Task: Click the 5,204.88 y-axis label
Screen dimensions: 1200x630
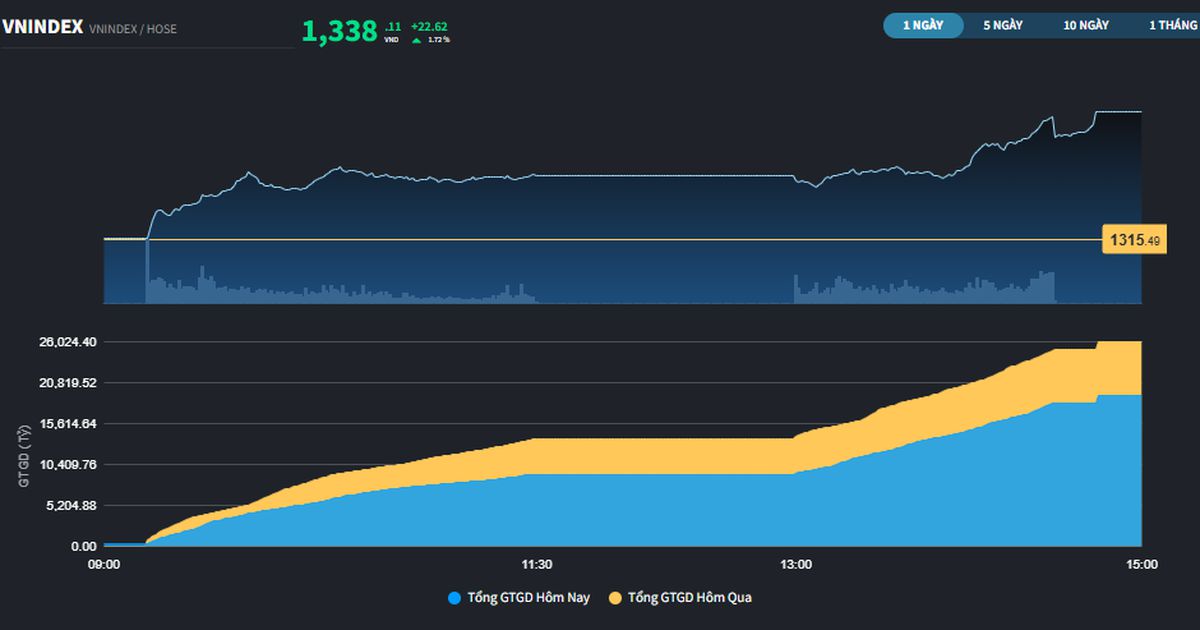Action: point(72,506)
